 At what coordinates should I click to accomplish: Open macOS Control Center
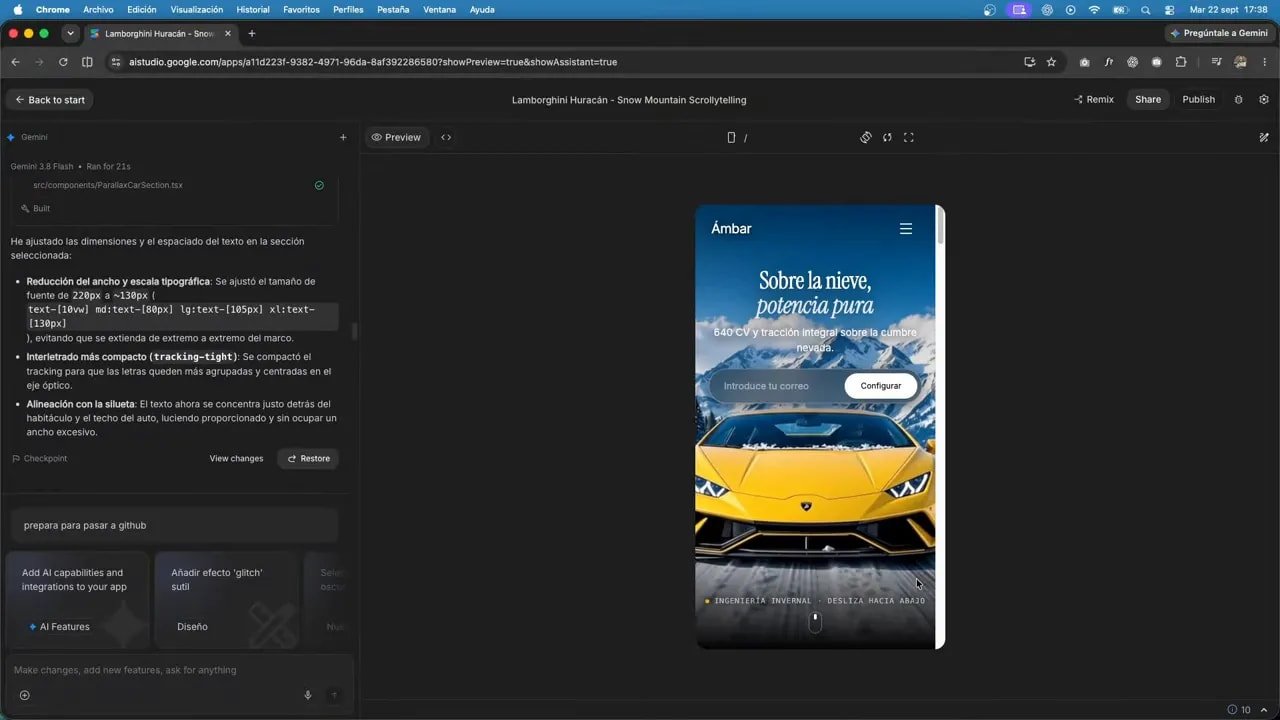(1169, 9)
